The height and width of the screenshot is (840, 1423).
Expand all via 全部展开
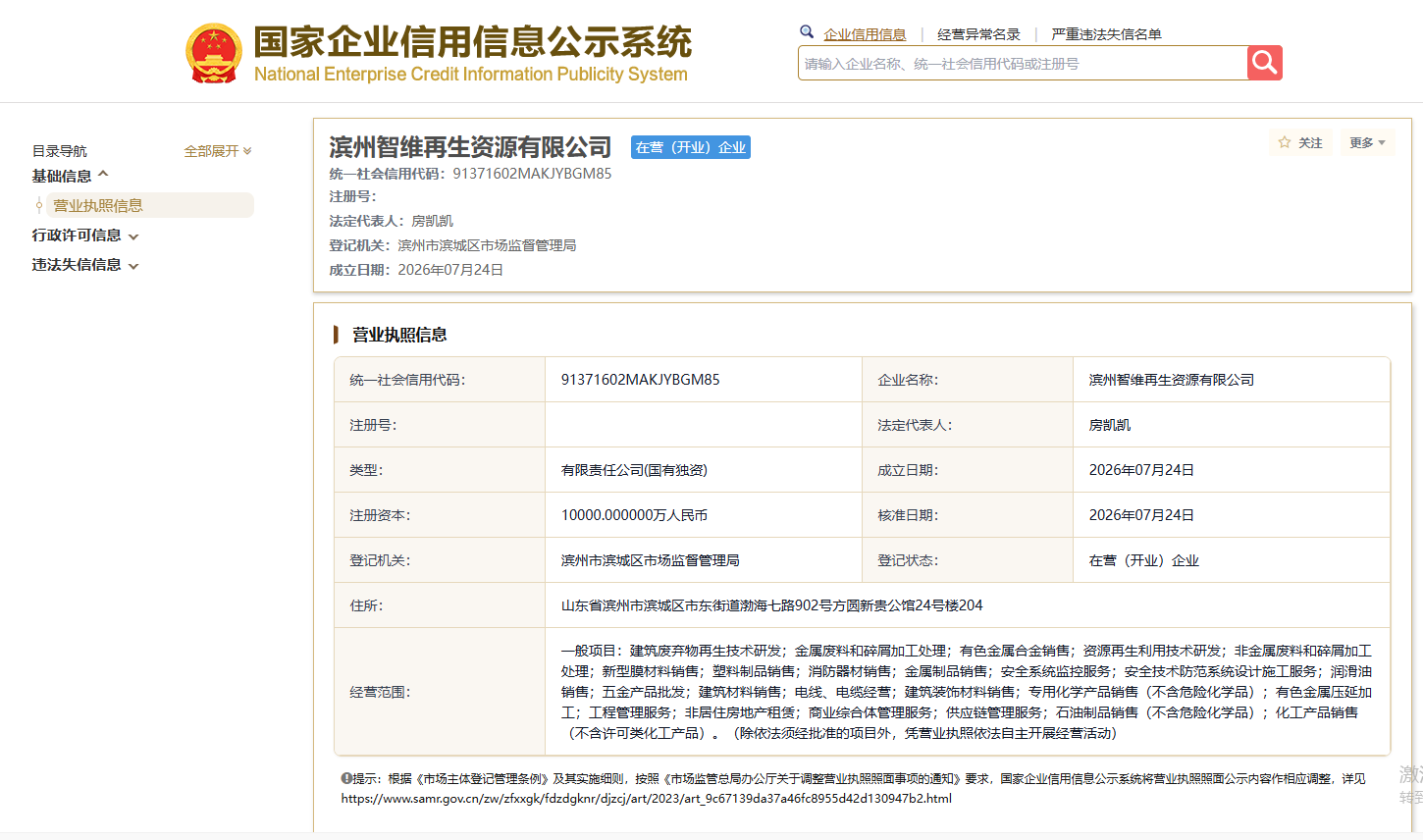click(218, 151)
